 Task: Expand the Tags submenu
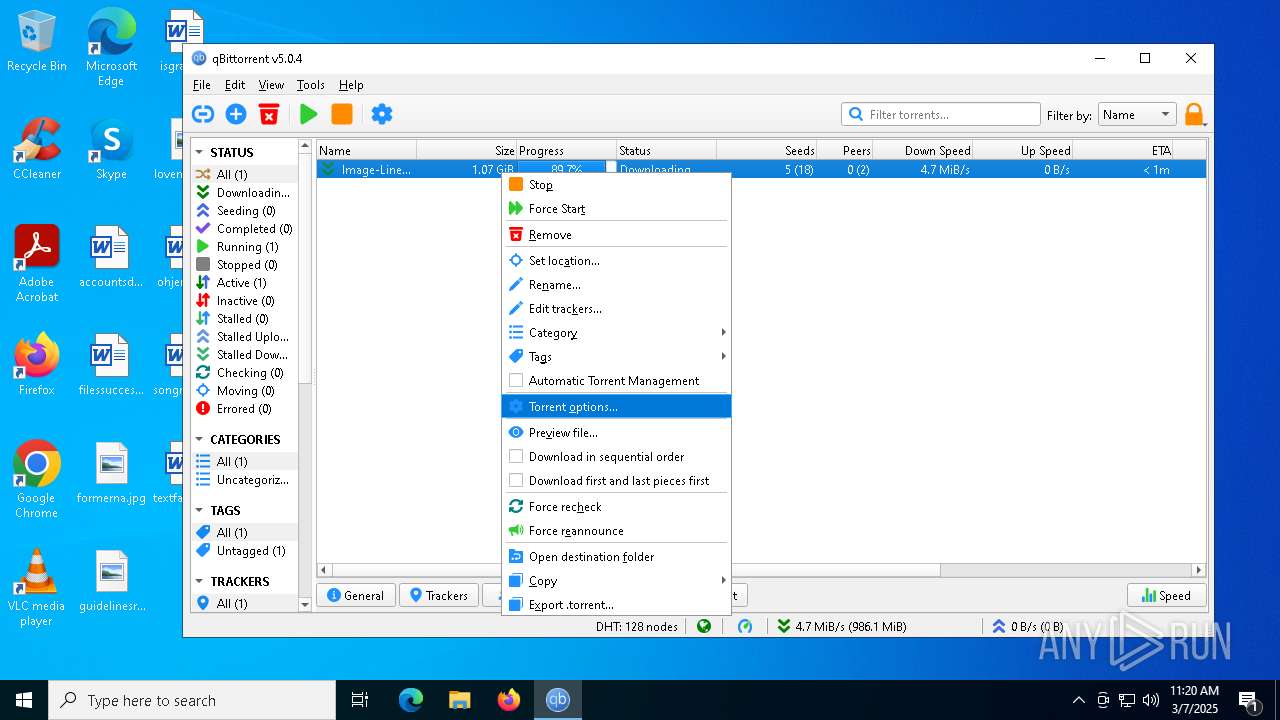click(x=616, y=356)
